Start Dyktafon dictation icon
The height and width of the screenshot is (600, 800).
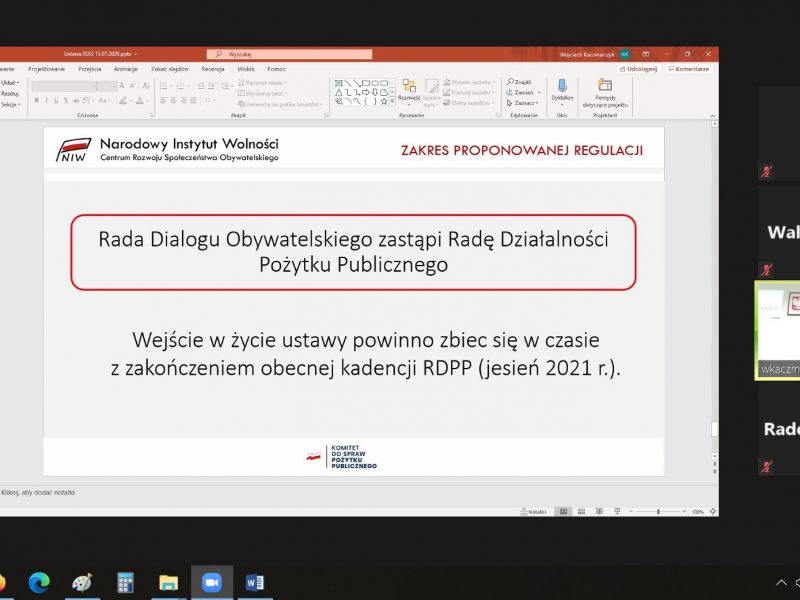click(x=562, y=85)
